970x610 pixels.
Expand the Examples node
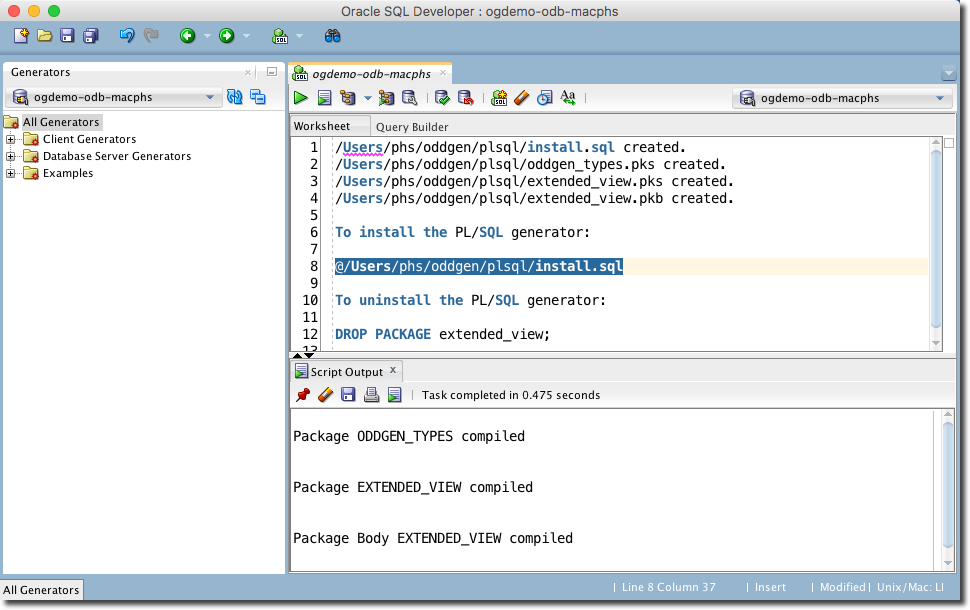[x=11, y=173]
